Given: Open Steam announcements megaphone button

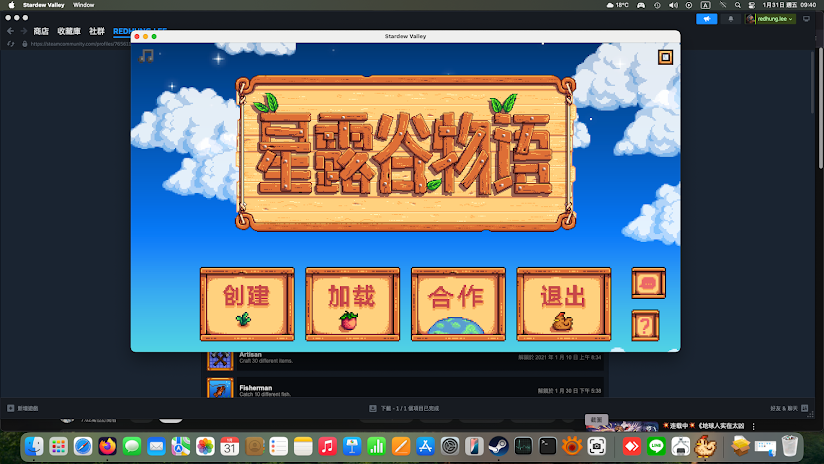Looking at the screenshot, I should [707, 19].
